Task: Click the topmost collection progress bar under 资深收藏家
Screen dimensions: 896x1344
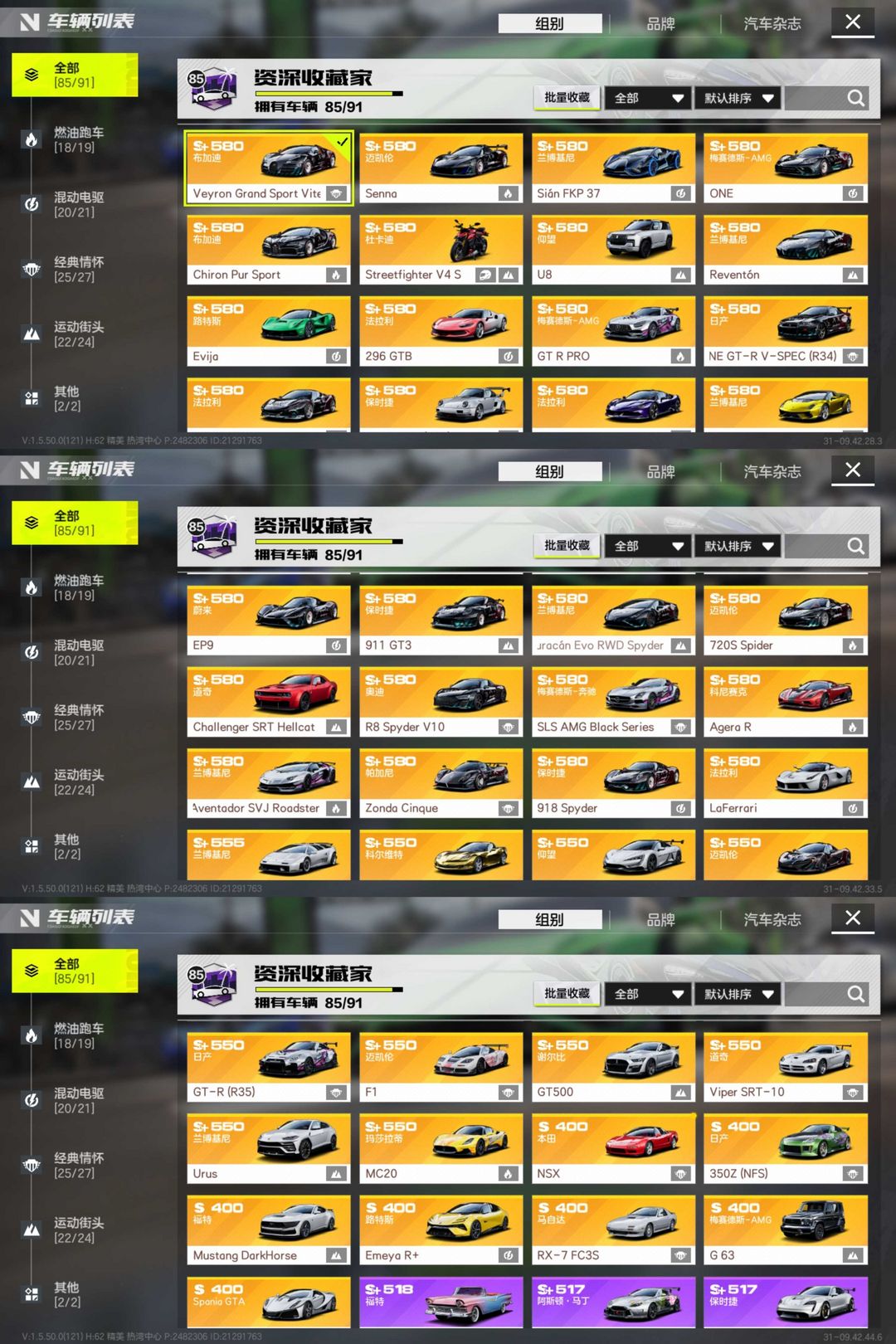Action: pos(329,94)
